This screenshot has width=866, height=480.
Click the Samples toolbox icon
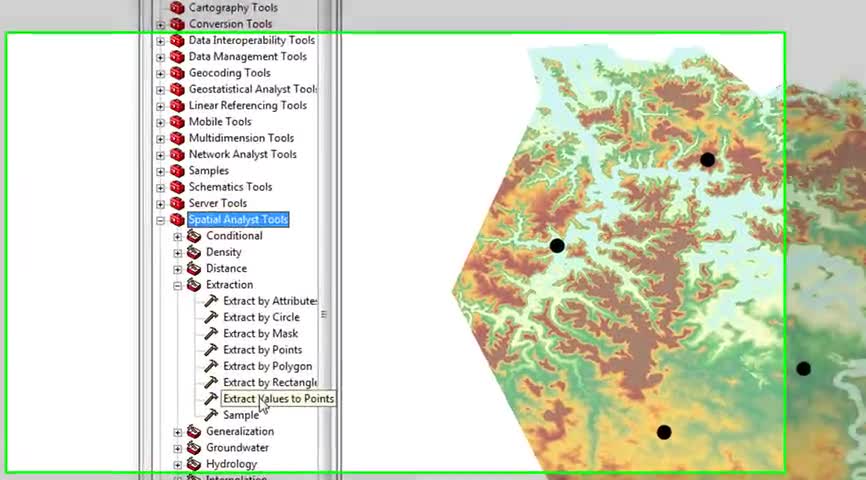pos(177,171)
